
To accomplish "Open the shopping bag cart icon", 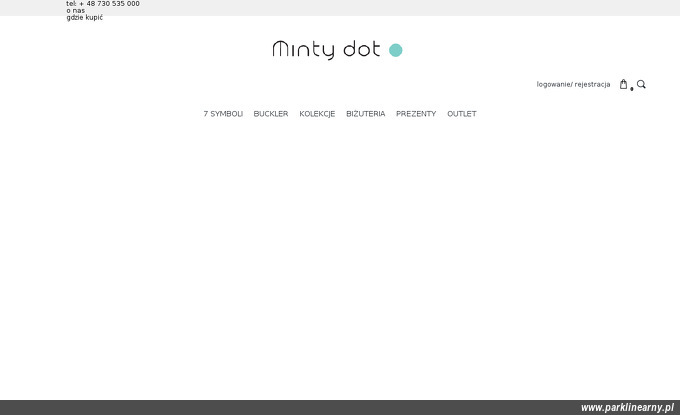I will [623, 84].
